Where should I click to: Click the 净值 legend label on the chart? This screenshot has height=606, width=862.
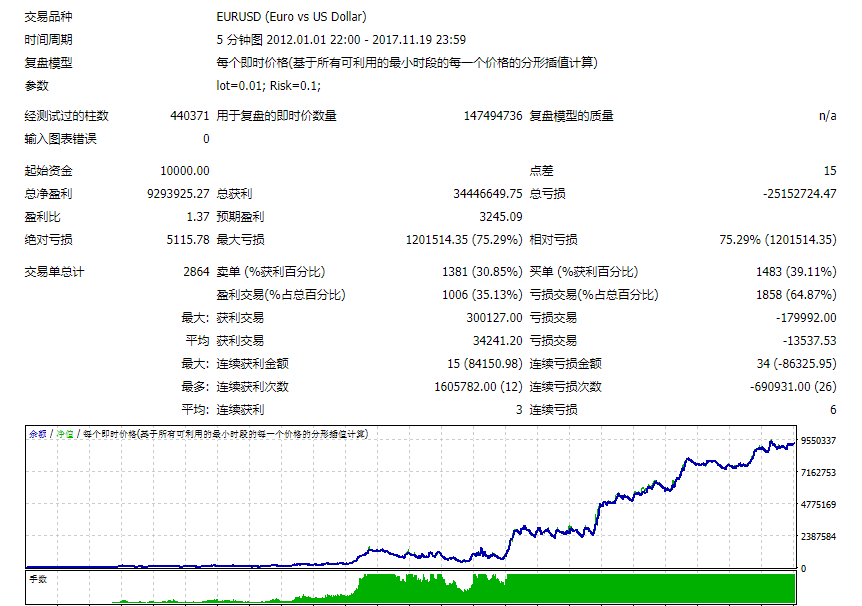click(x=63, y=434)
